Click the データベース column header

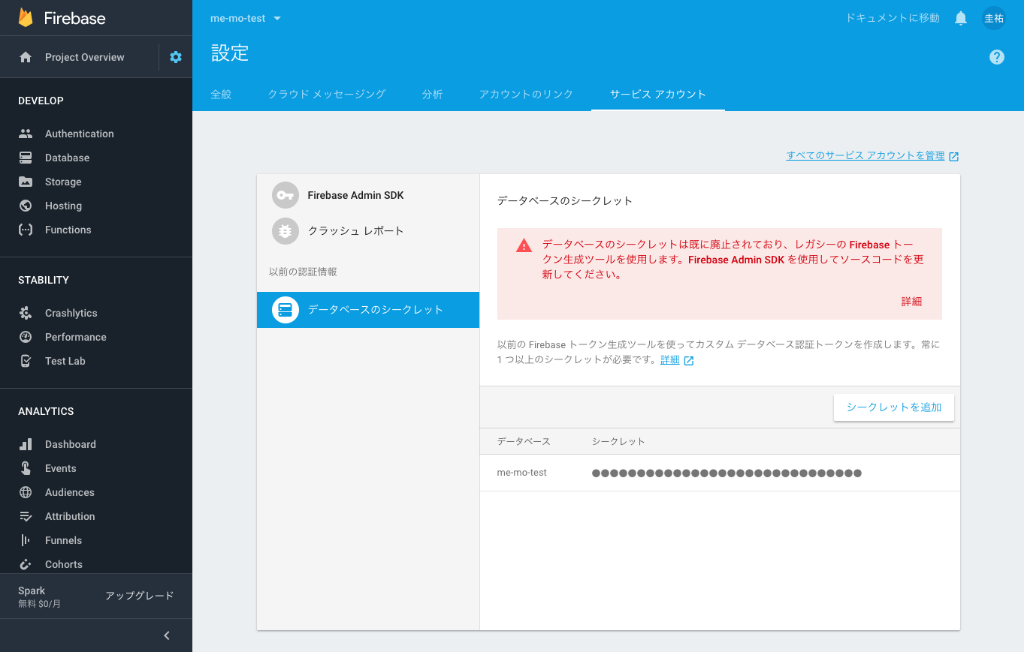(x=523, y=442)
